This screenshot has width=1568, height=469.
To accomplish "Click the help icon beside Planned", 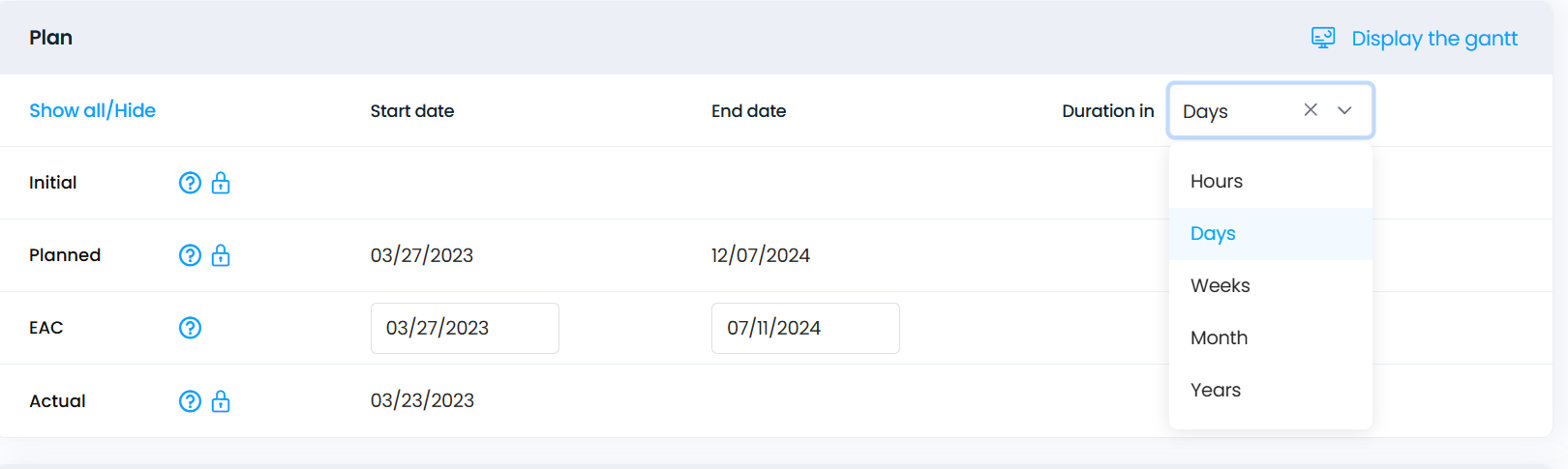I will [190, 255].
